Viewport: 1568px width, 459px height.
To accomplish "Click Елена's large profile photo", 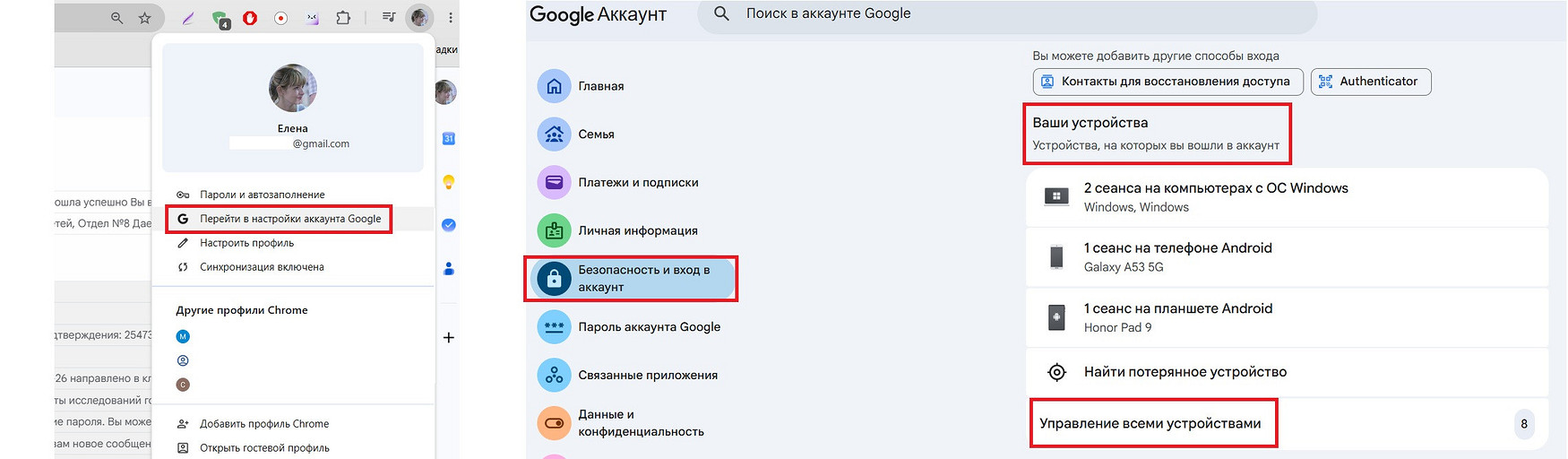I will click(293, 88).
